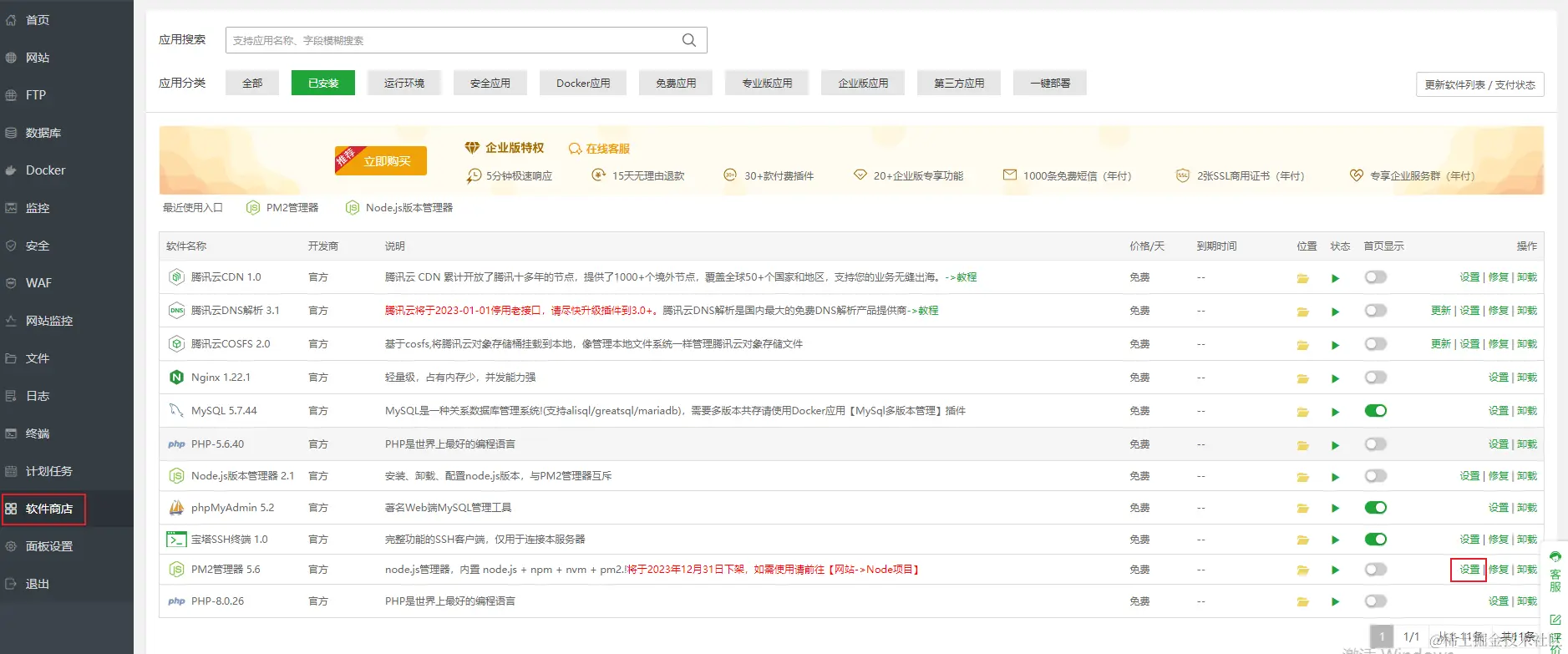Disable homepage display for 宝塔SSH终端 1.0

pos(1375,540)
